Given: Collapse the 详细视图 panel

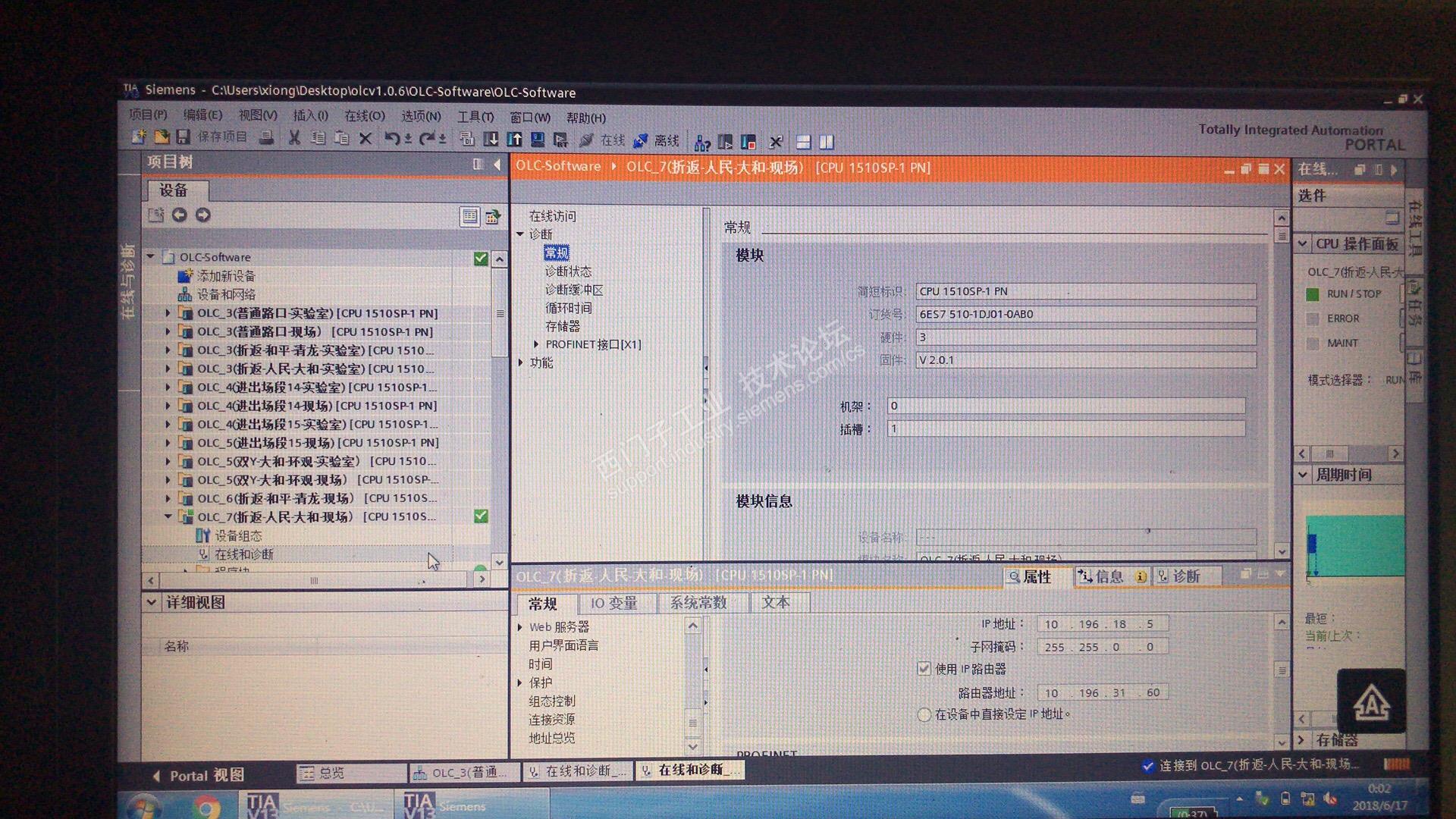Looking at the screenshot, I should [x=151, y=602].
